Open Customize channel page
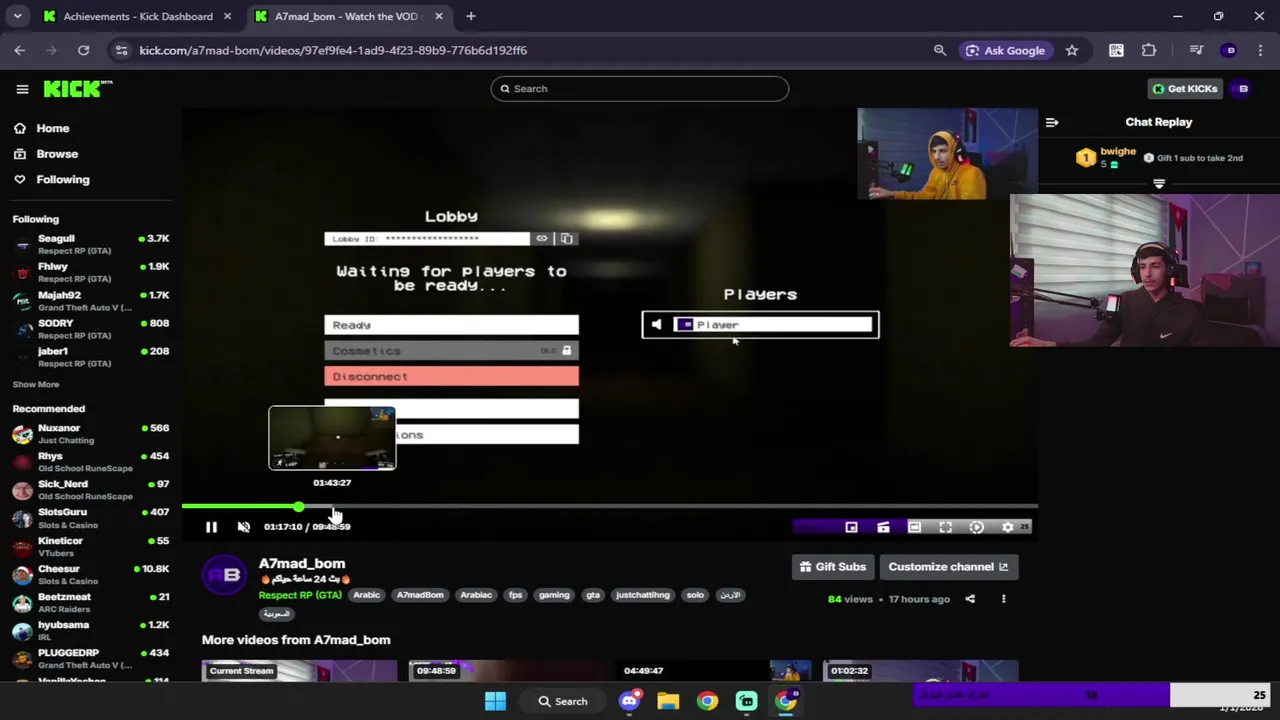Viewport: 1280px width, 720px height. (948, 567)
